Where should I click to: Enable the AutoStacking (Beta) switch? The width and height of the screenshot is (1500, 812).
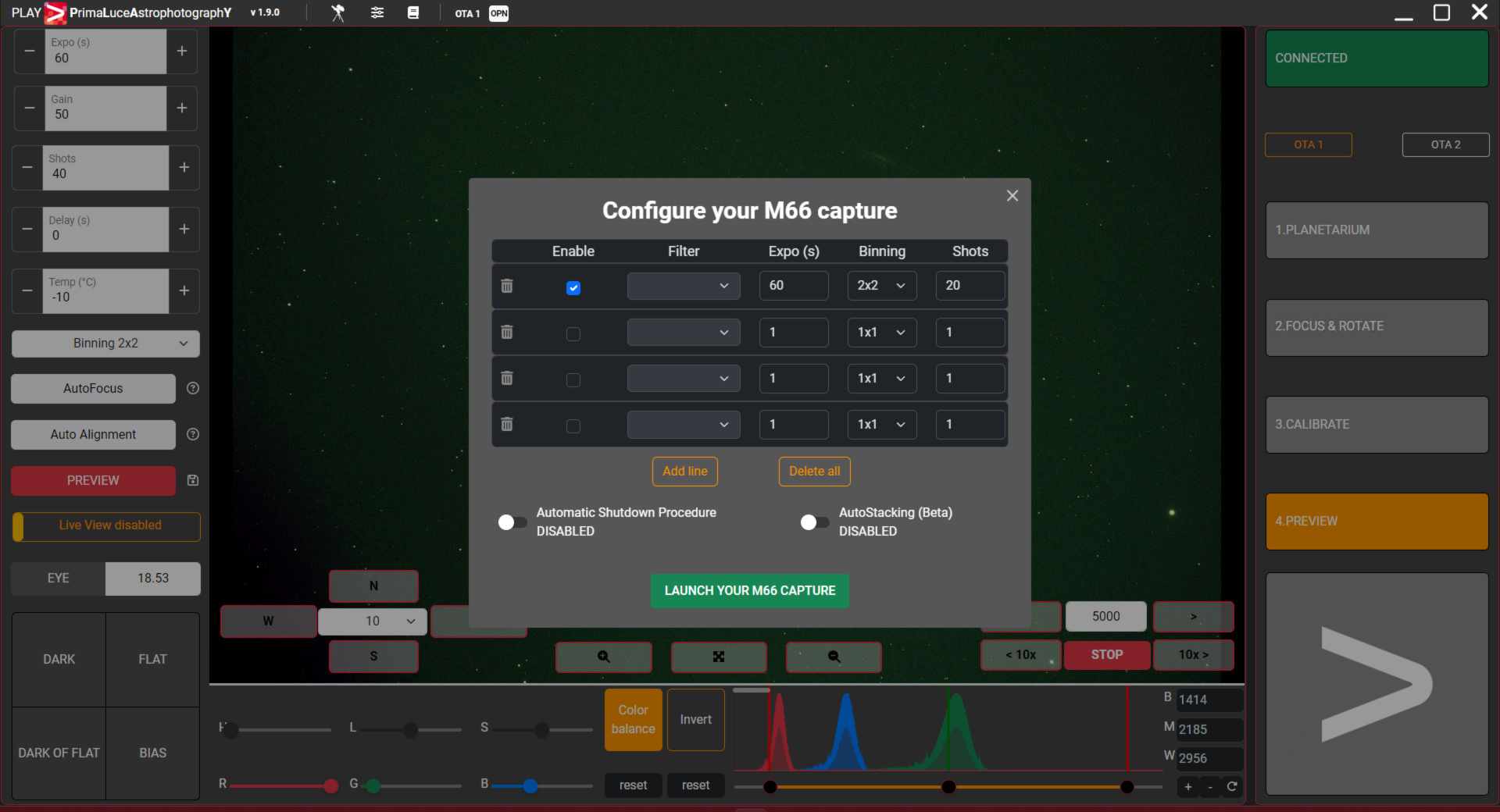814,522
